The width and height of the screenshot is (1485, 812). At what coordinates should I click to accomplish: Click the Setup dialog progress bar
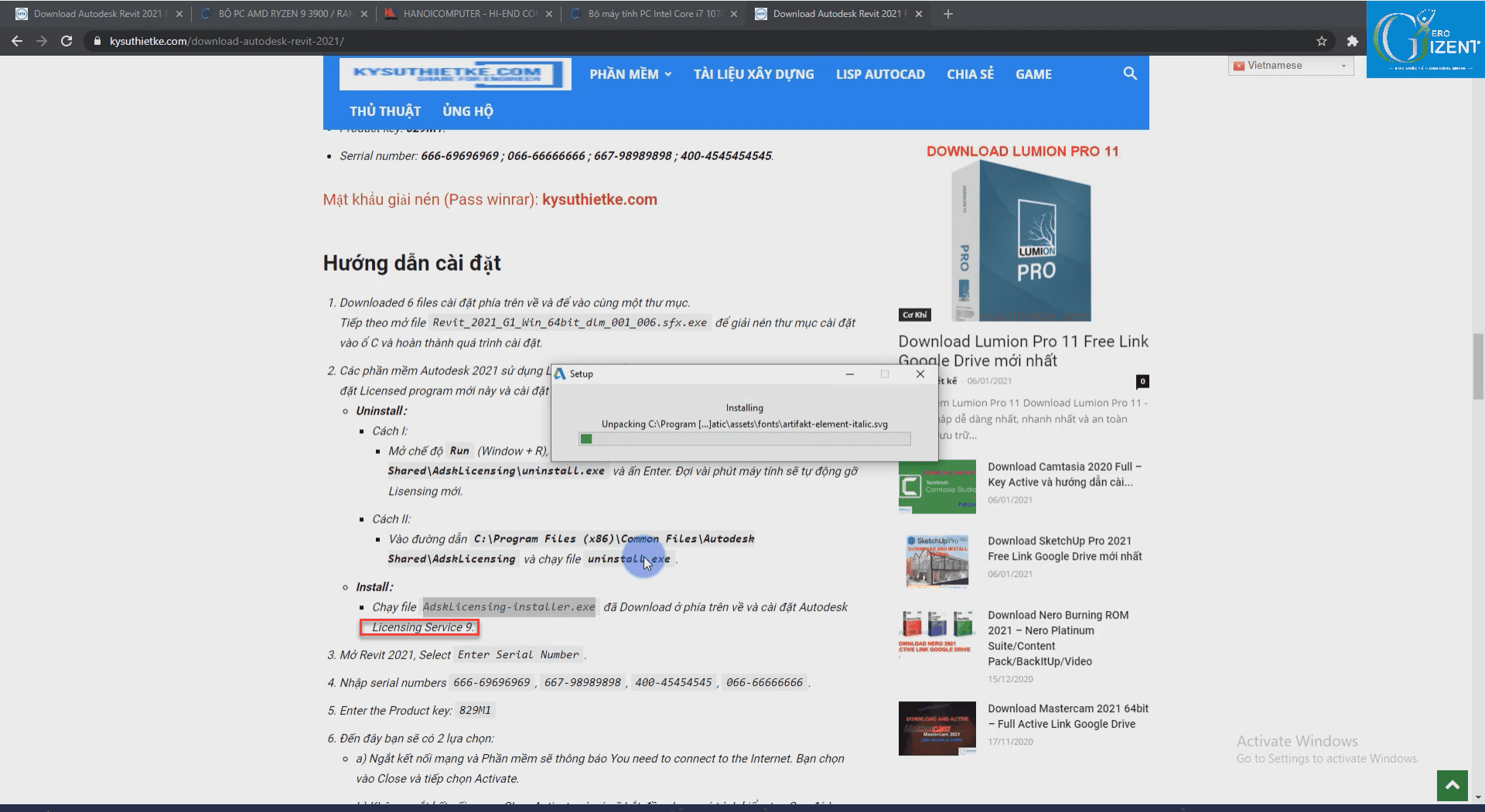tap(745, 439)
